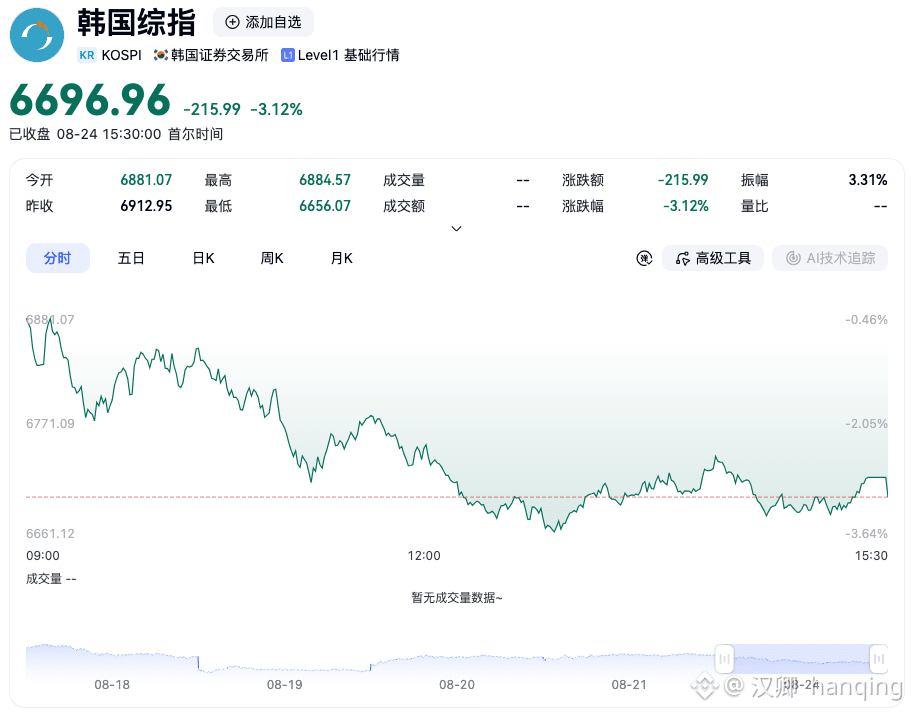Switch to the 月K monthly chart tab
The height and width of the screenshot is (712, 911).
(342, 258)
